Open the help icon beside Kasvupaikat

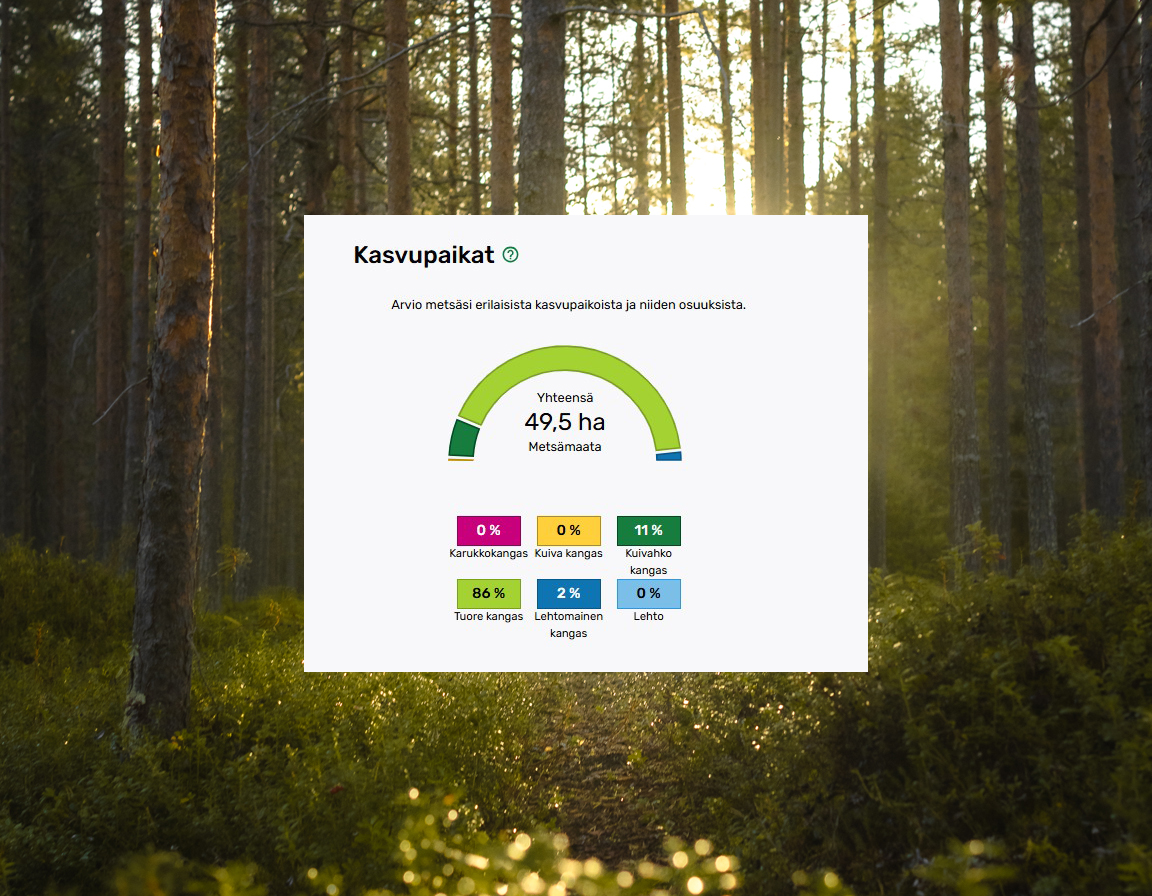(511, 255)
